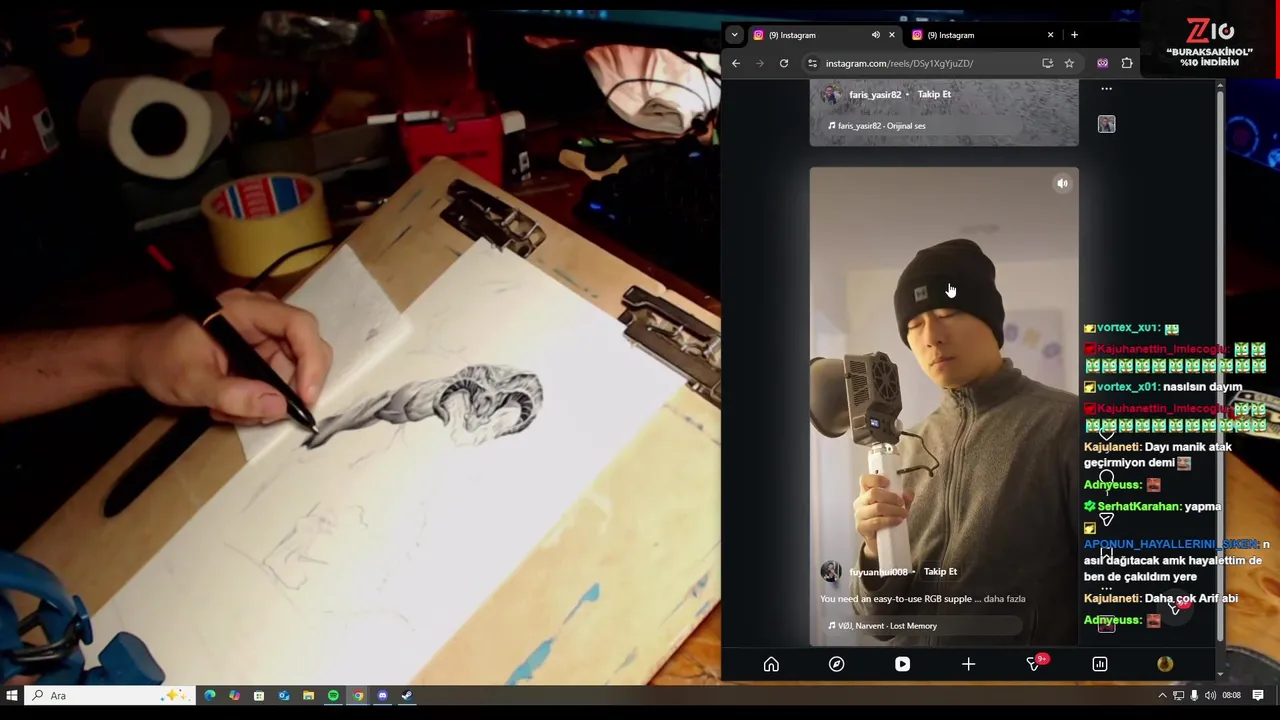Open Windows notification center
1280x720 pixels.
tap(1258, 696)
